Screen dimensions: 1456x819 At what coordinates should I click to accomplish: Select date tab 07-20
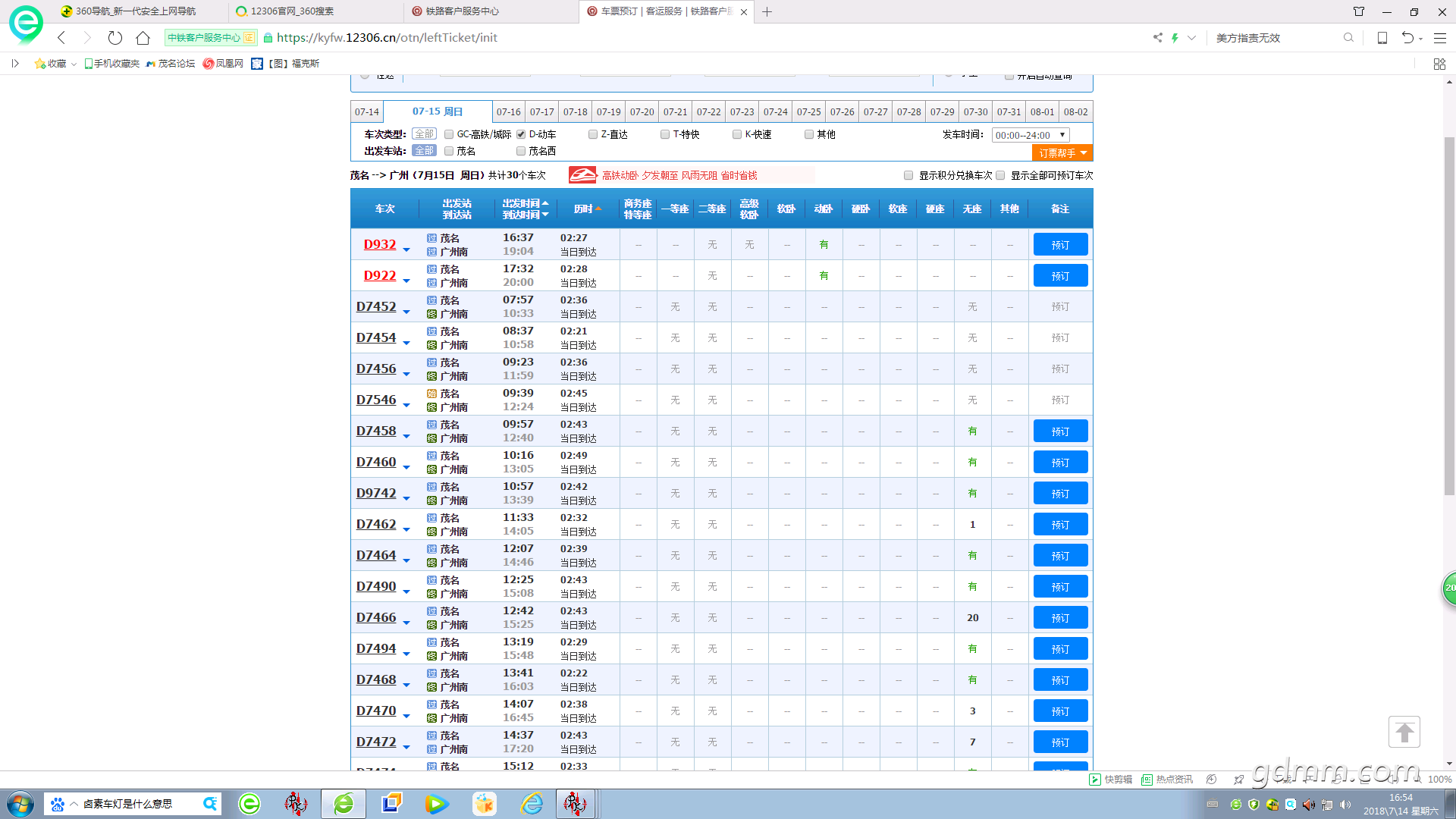642,111
